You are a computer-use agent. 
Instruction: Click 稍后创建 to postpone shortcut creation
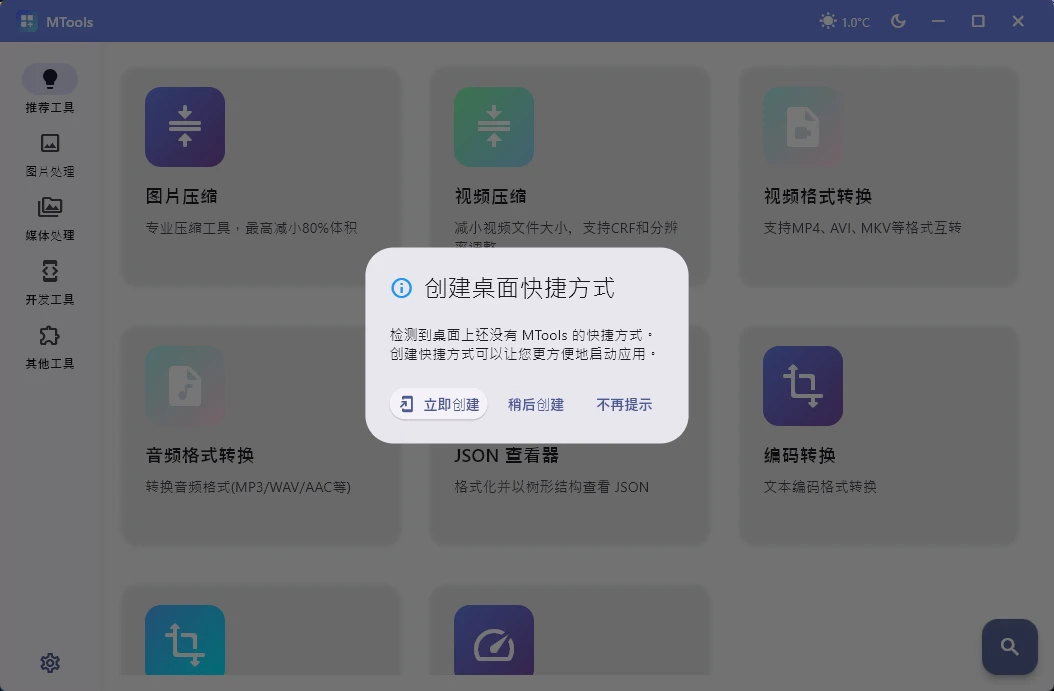click(536, 404)
